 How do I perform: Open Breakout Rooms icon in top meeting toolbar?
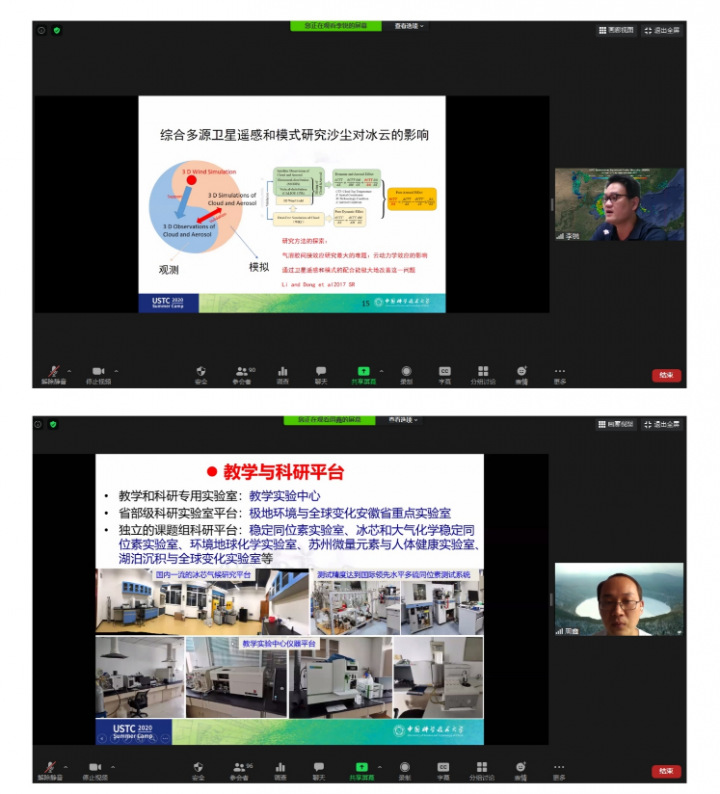483,371
